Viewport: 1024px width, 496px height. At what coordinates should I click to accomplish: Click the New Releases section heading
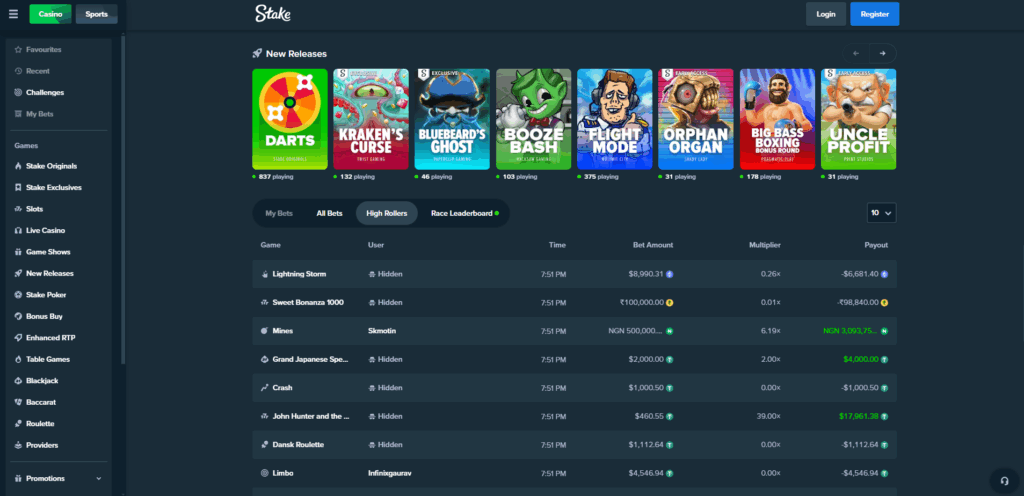click(x=296, y=54)
